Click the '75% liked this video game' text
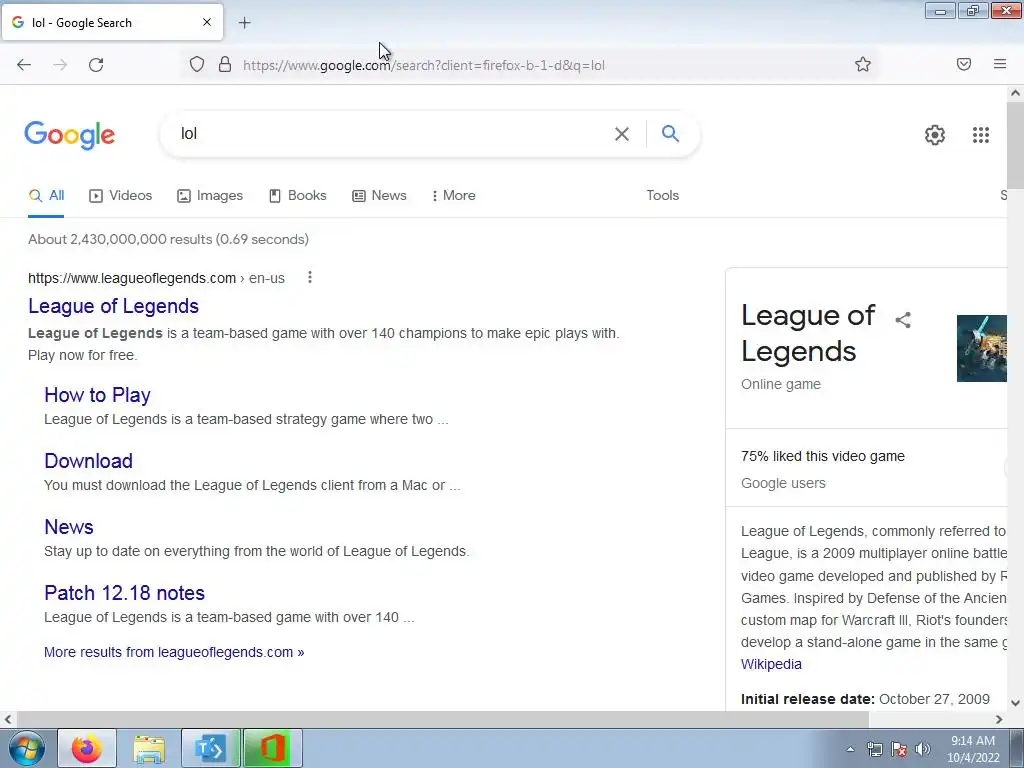1024x768 pixels. coord(822,456)
